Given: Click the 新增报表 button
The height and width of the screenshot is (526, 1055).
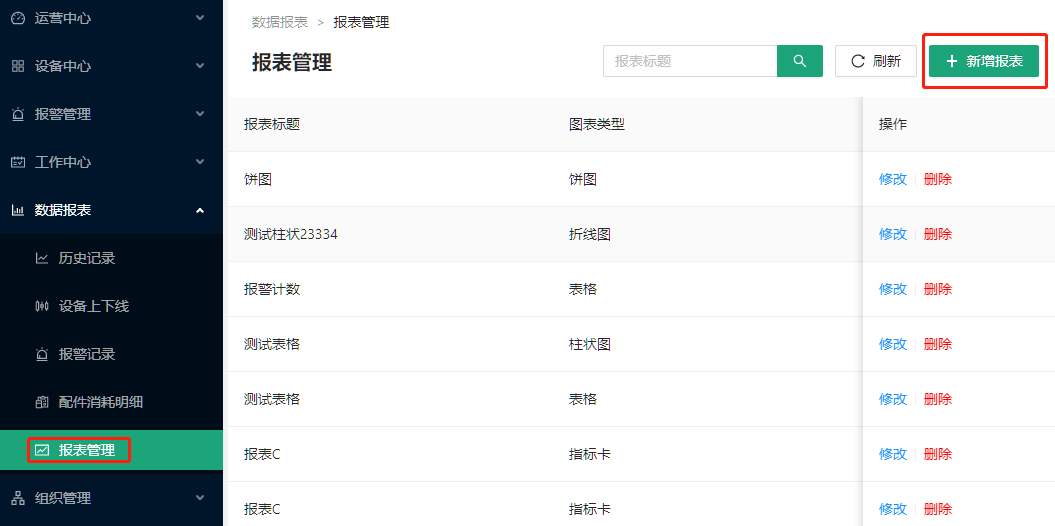Looking at the screenshot, I should (x=984, y=61).
